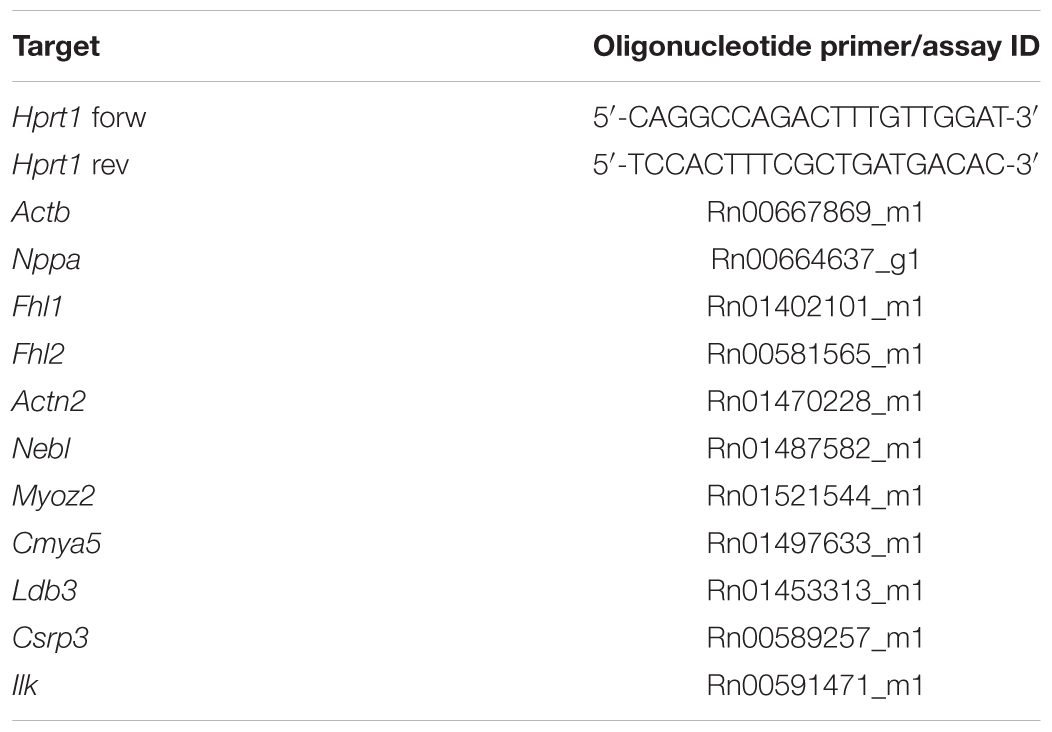The image size is (1052, 732).
Task: Select the Hprt1 forw row label
Action: click(79, 117)
